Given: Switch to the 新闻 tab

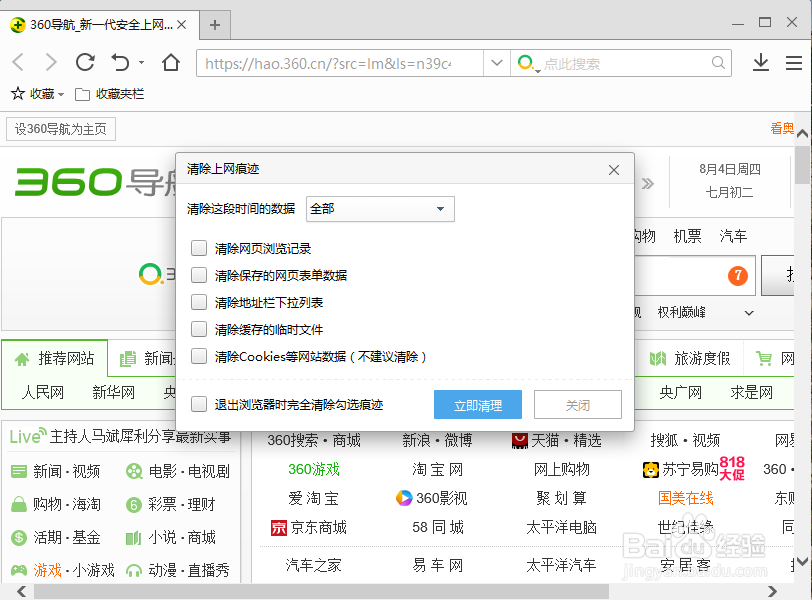Looking at the screenshot, I should (148, 358).
